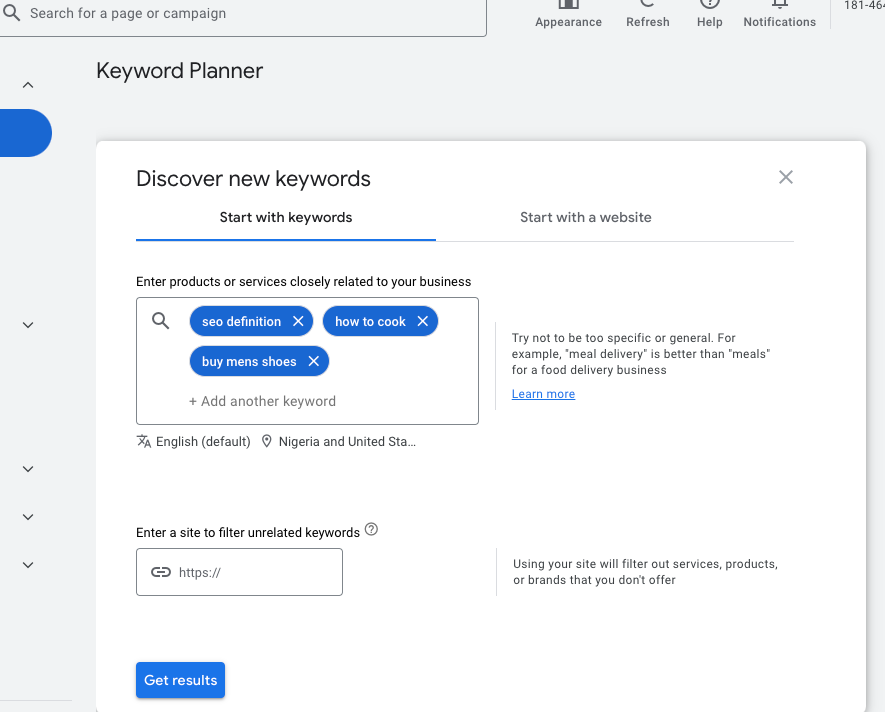Click the location pin beside Nigeria and United States
Screen dimensions: 885x712
tap(266, 441)
